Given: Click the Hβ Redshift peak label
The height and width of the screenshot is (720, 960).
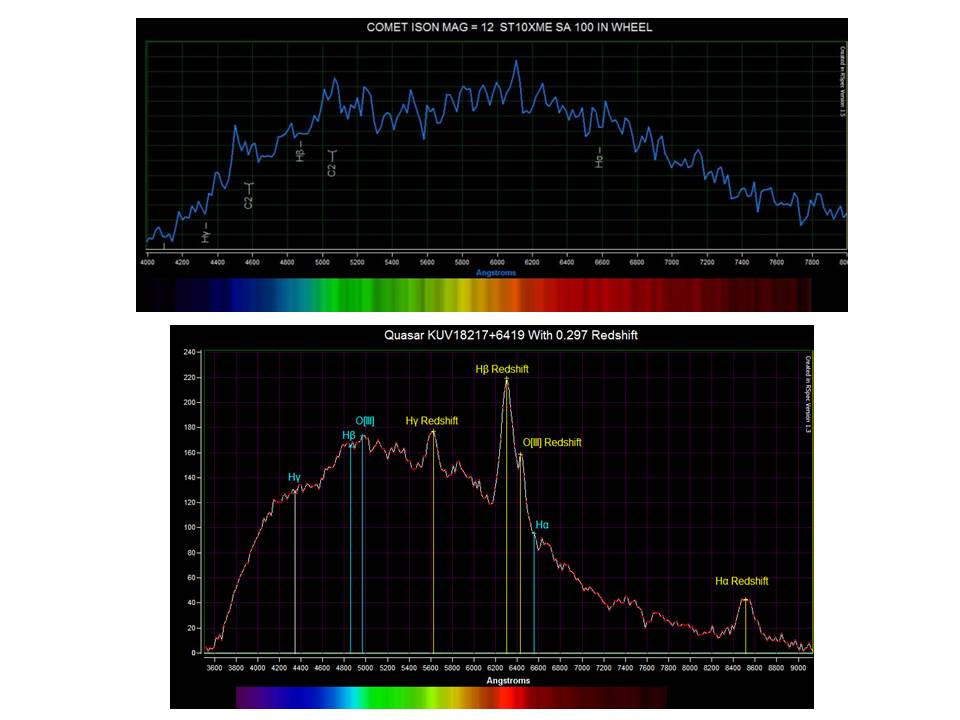Looking at the screenshot, I should click(501, 369).
